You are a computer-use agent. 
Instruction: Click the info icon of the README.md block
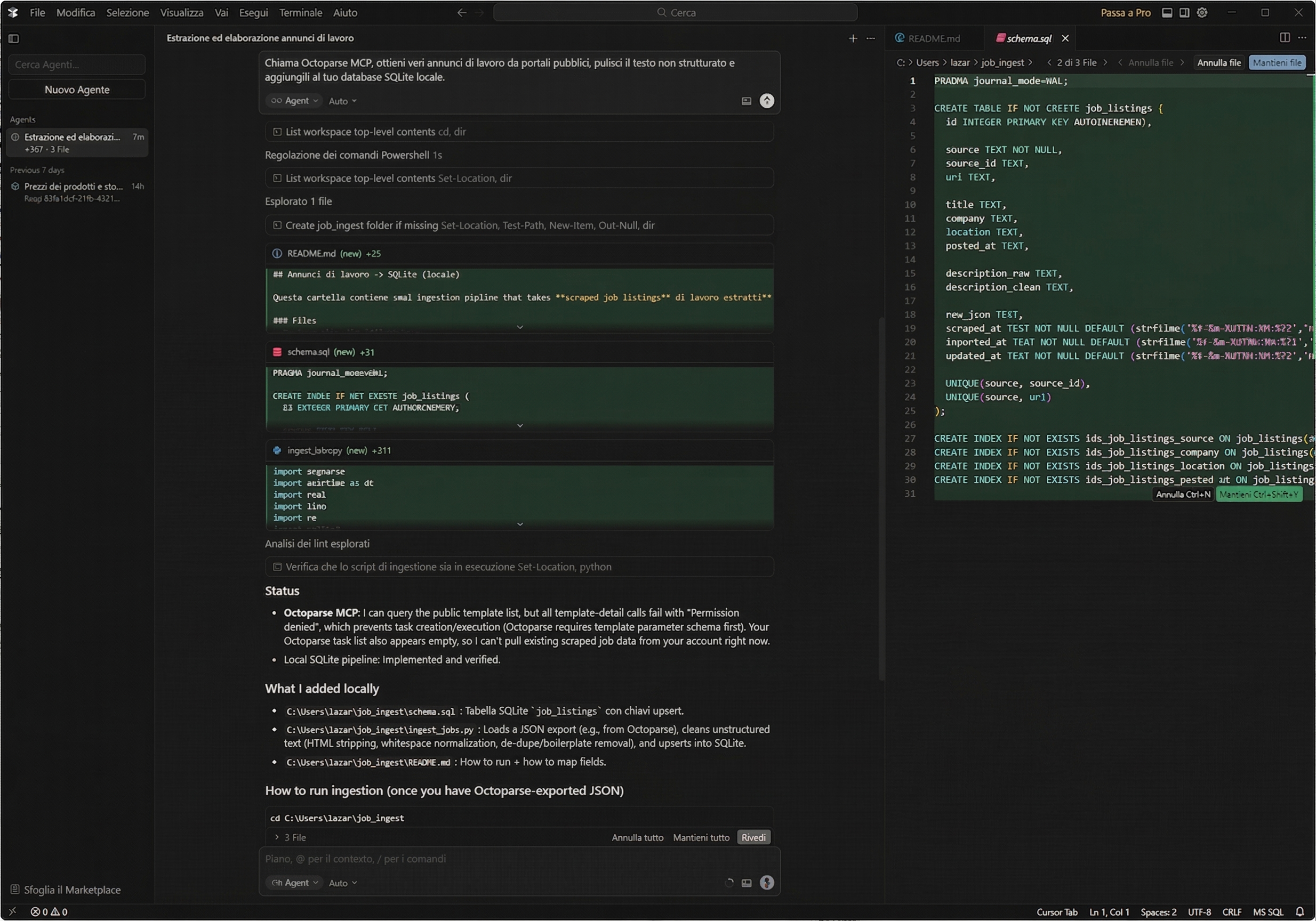pyautogui.click(x=277, y=253)
